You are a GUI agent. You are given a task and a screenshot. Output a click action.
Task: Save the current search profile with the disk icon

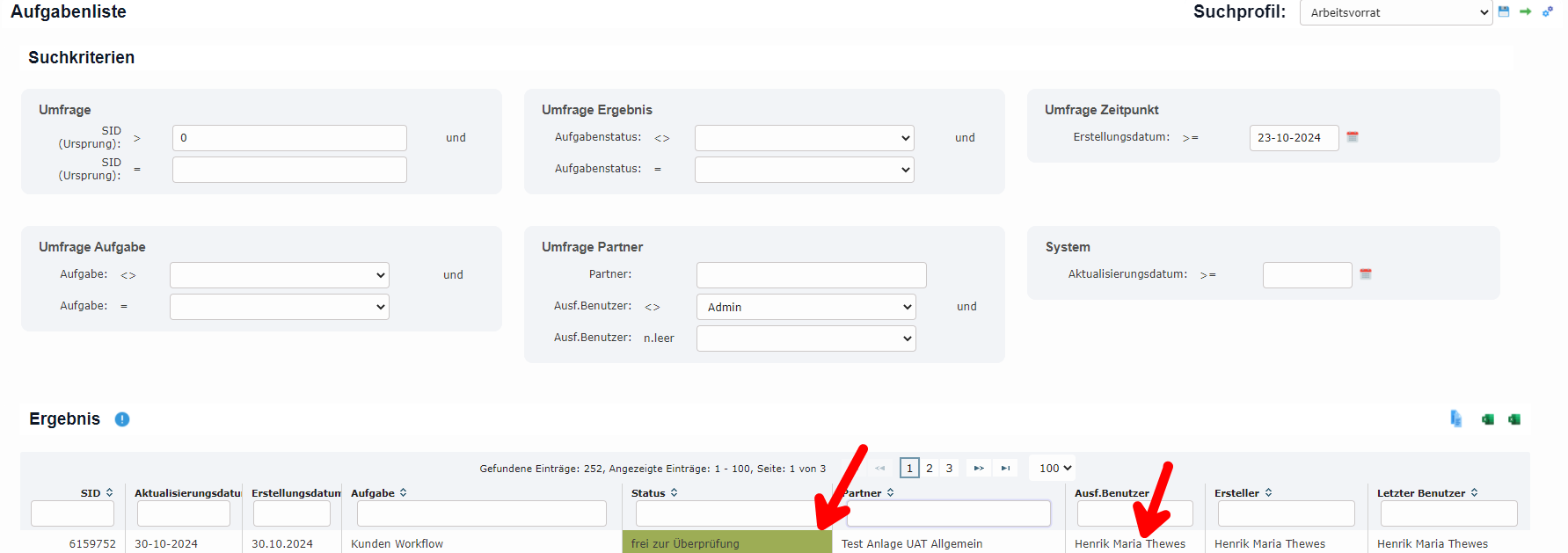[x=1504, y=11]
